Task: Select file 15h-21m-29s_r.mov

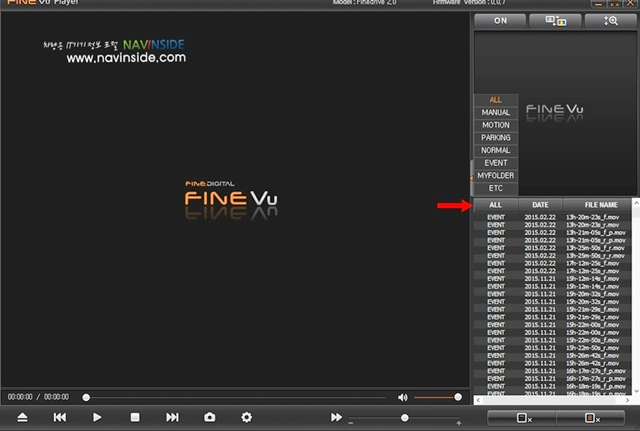Action: pos(553,317)
